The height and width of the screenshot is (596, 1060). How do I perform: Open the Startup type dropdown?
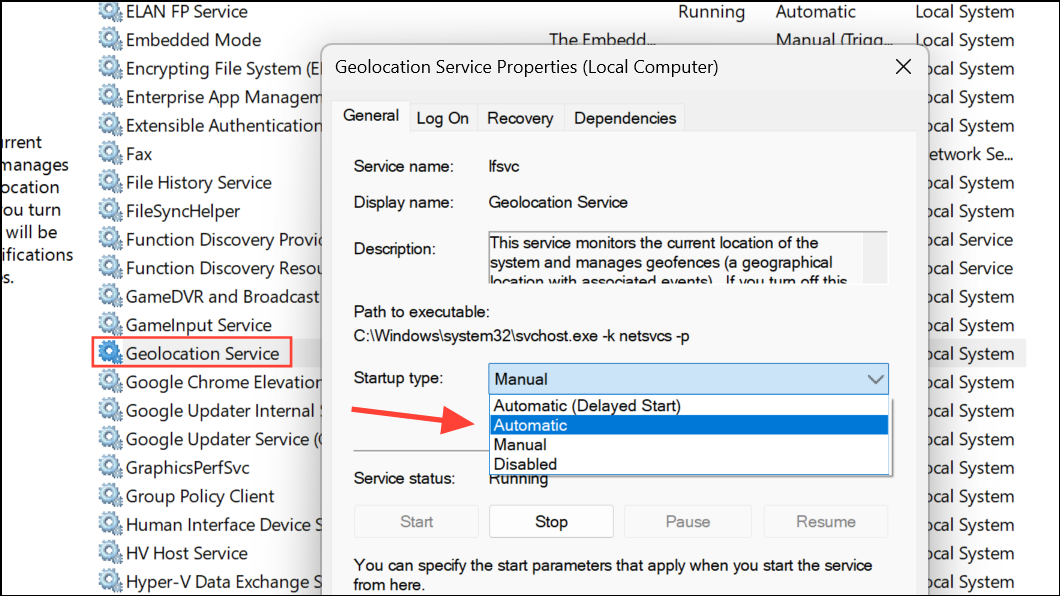pos(876,379)
